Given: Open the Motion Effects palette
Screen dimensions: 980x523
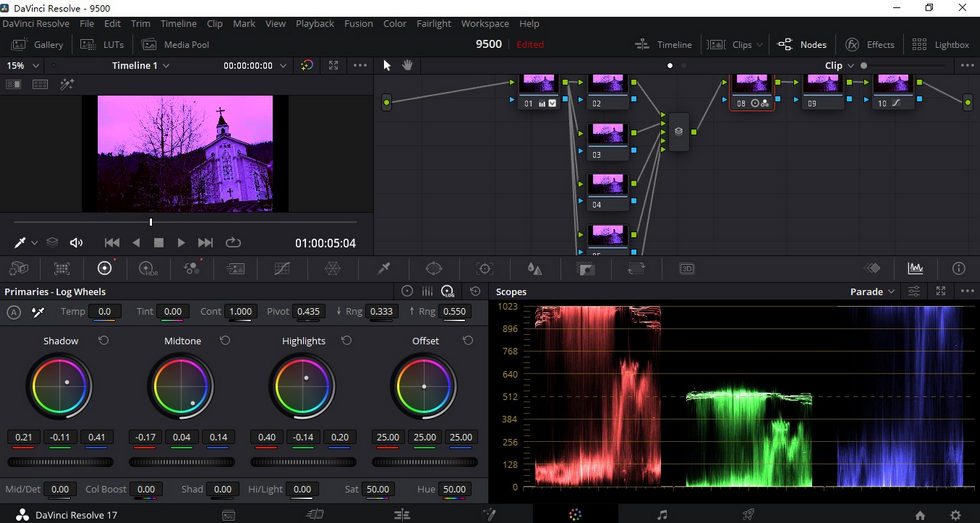Looking at the screenshot, I should point(235,269).
